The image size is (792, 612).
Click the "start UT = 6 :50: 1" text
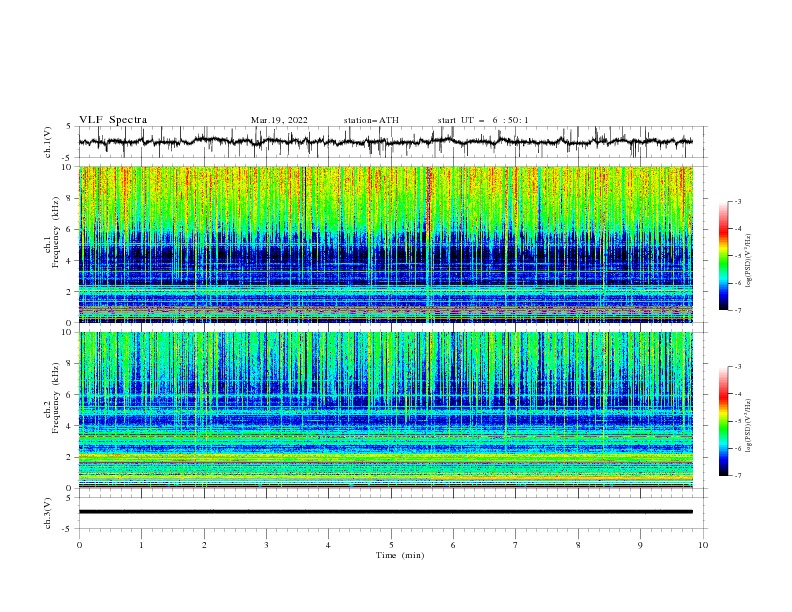point(483,120)
